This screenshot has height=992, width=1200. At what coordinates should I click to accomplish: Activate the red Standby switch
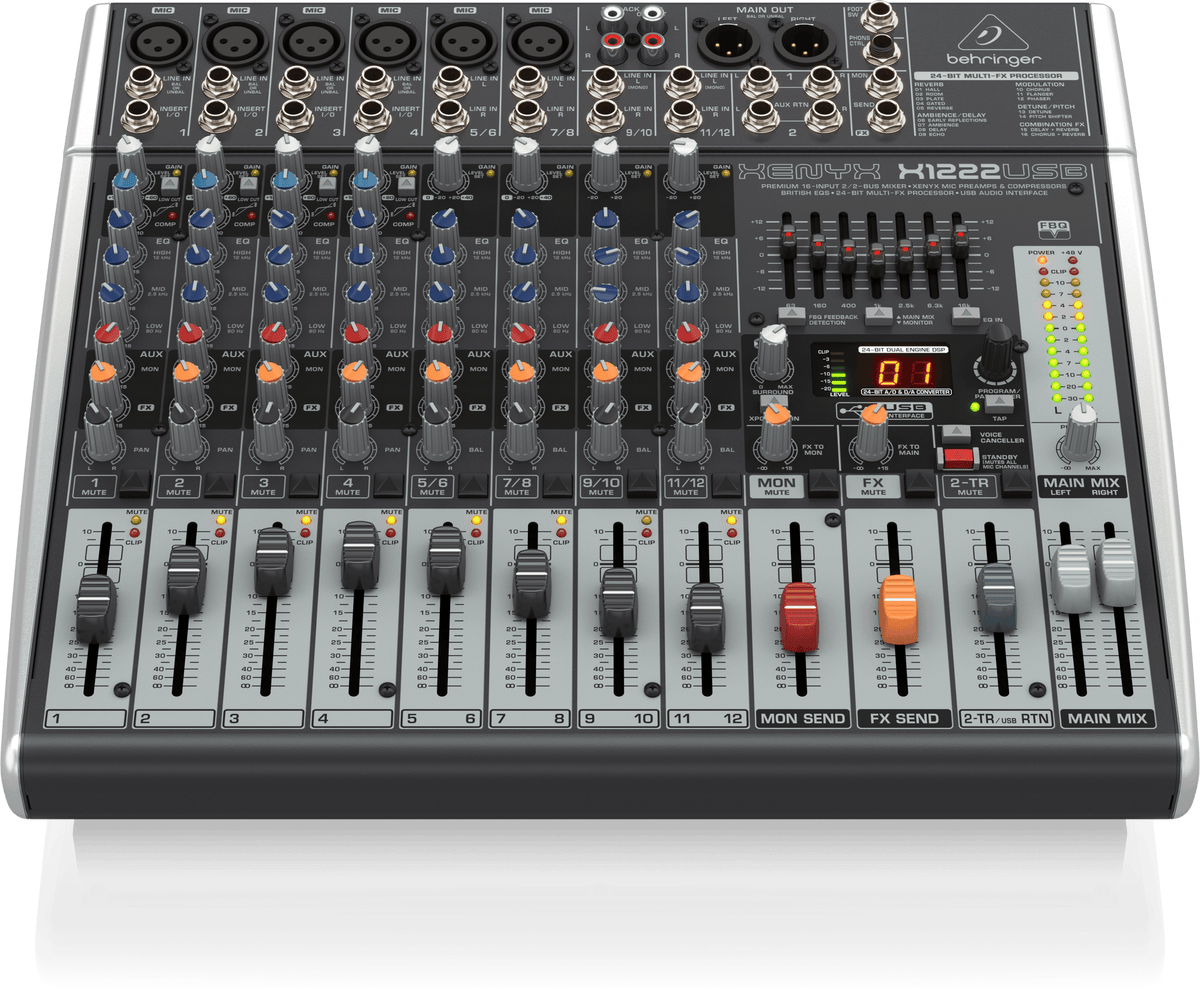pyautogui.click(x=958, y=459)
